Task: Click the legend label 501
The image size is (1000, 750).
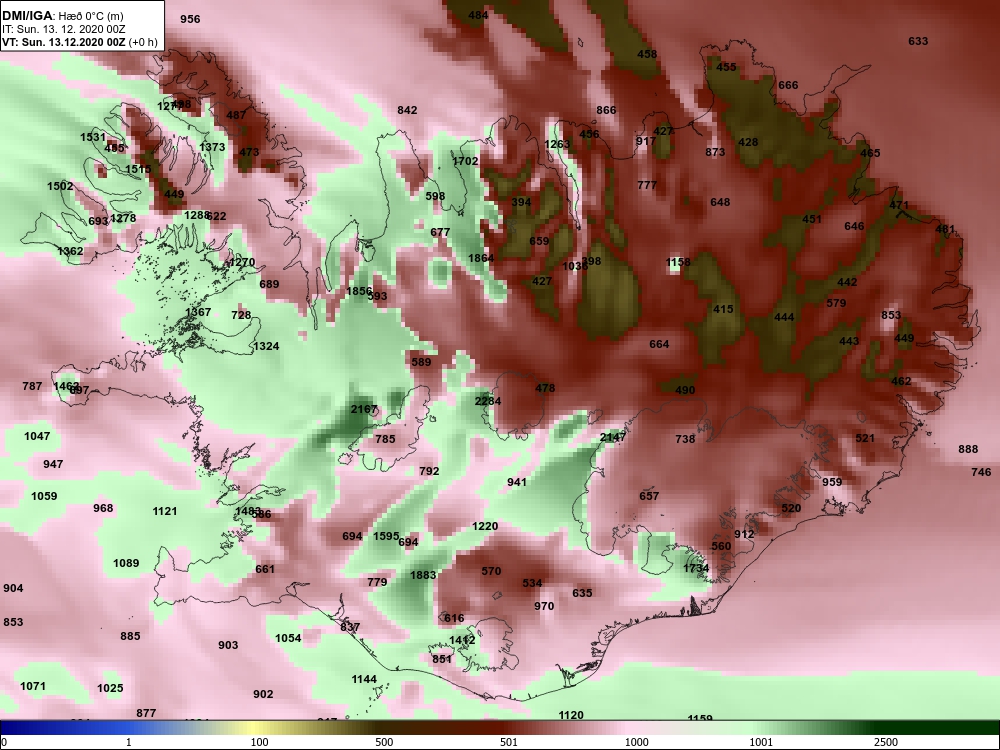Action: point(508,742)
